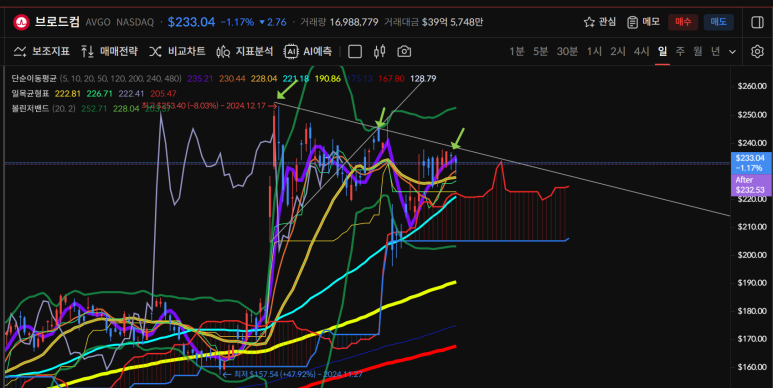The image size is (773, 388).
Task: Click the AVGO ticker symbol
Action: click(98, 22)
